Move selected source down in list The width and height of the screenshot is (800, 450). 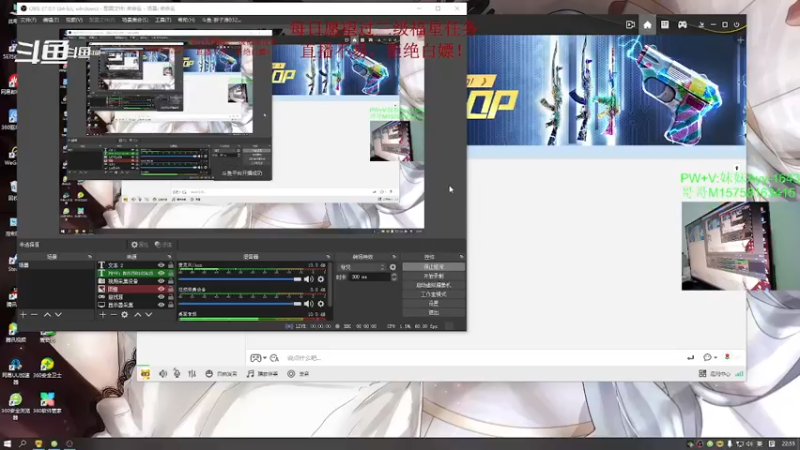(x=148, y=315)
